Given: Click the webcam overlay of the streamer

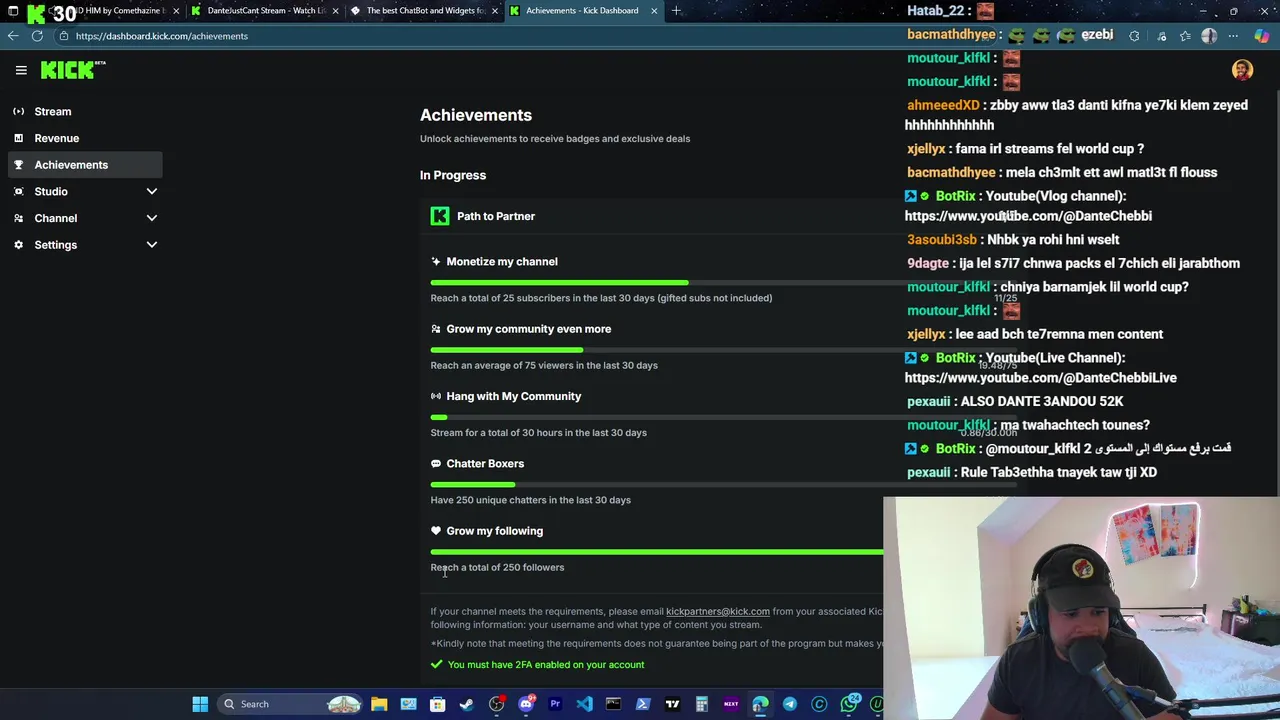Looking at the screenshot, I should 1081,608.
